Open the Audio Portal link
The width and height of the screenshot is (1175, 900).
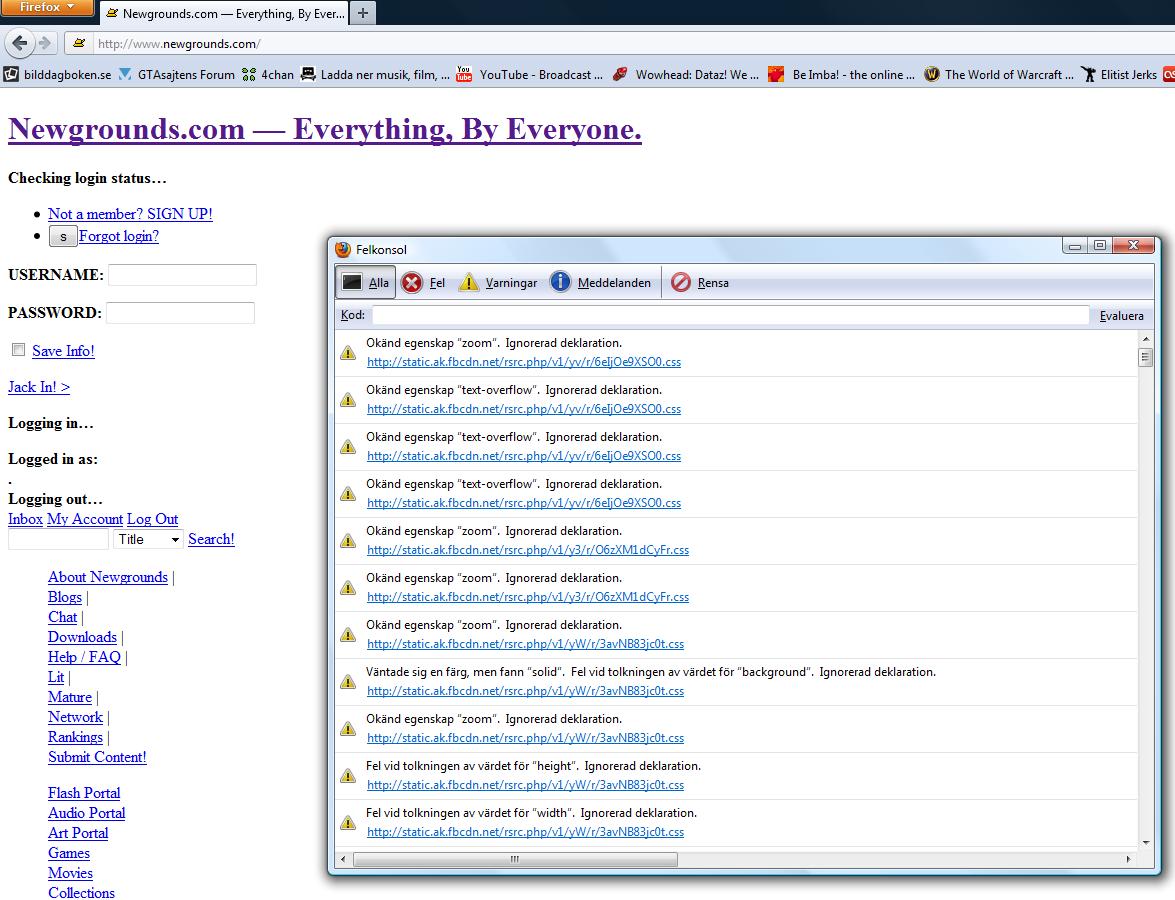click(86, 813)
